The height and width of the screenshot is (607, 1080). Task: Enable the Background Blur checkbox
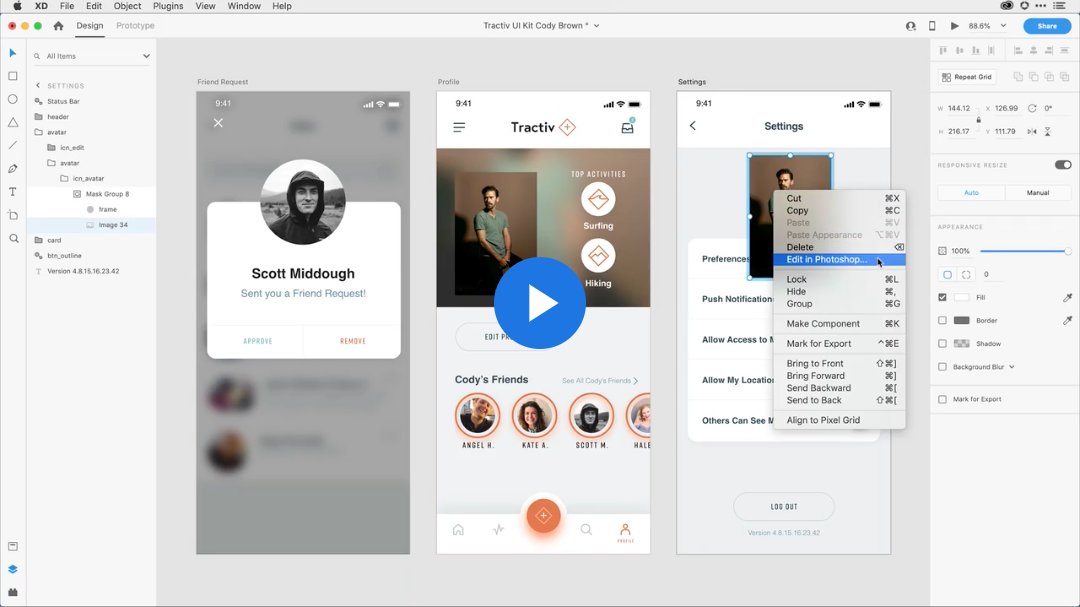click(942, 367)
